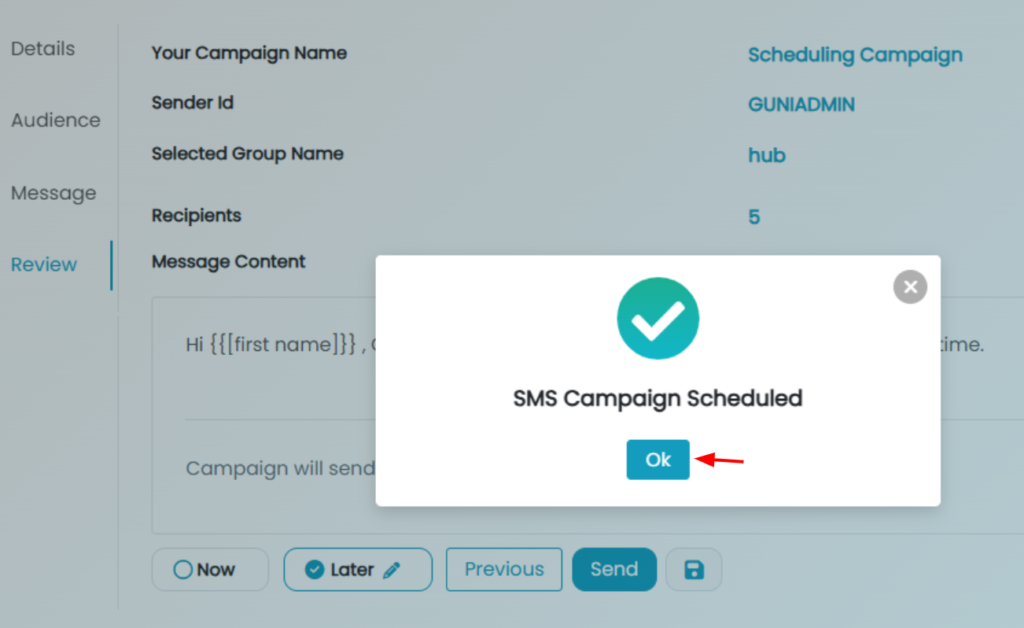Go back with the Previous button

pos(504,570)
